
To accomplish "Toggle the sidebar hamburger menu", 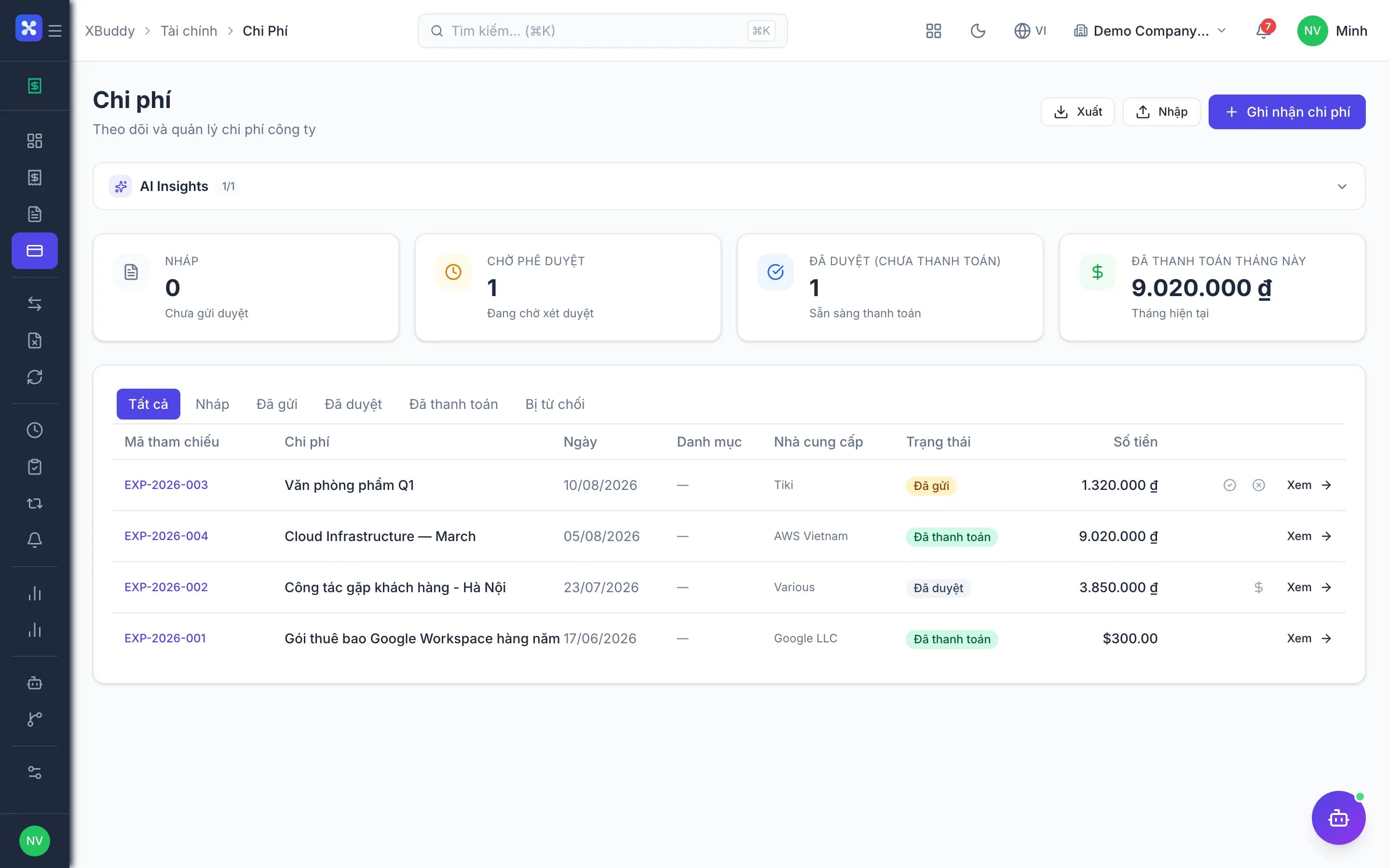I will [x=55, y=30].
